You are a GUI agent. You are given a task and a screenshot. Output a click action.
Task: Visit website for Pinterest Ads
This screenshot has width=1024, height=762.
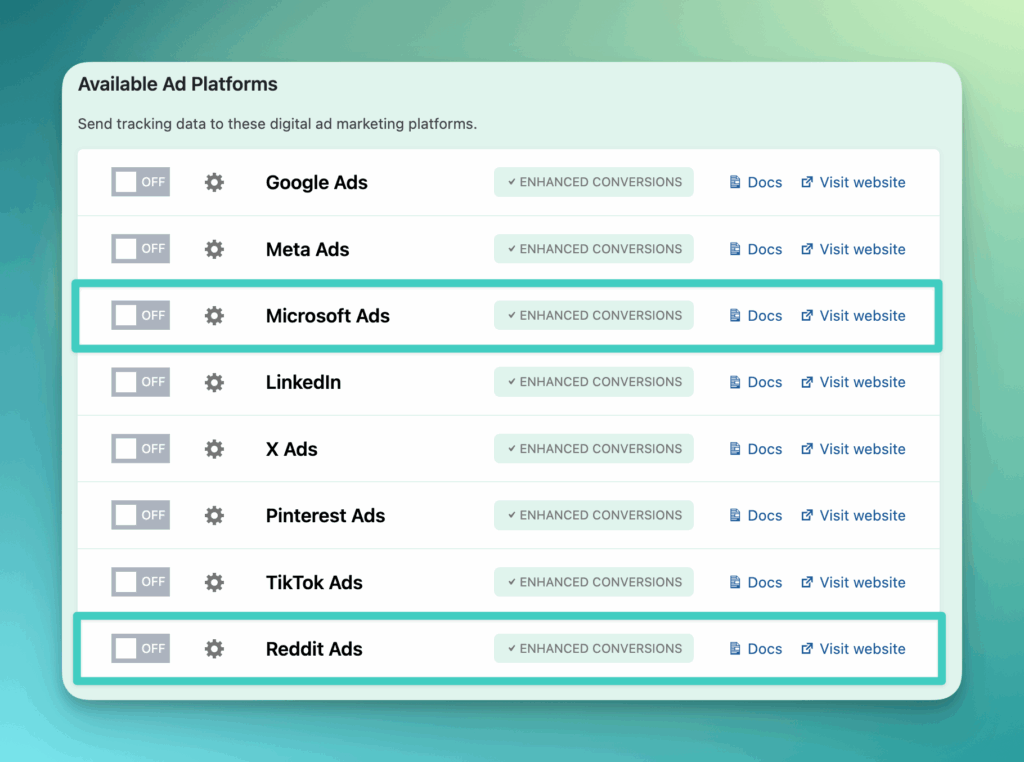(853, 515)
